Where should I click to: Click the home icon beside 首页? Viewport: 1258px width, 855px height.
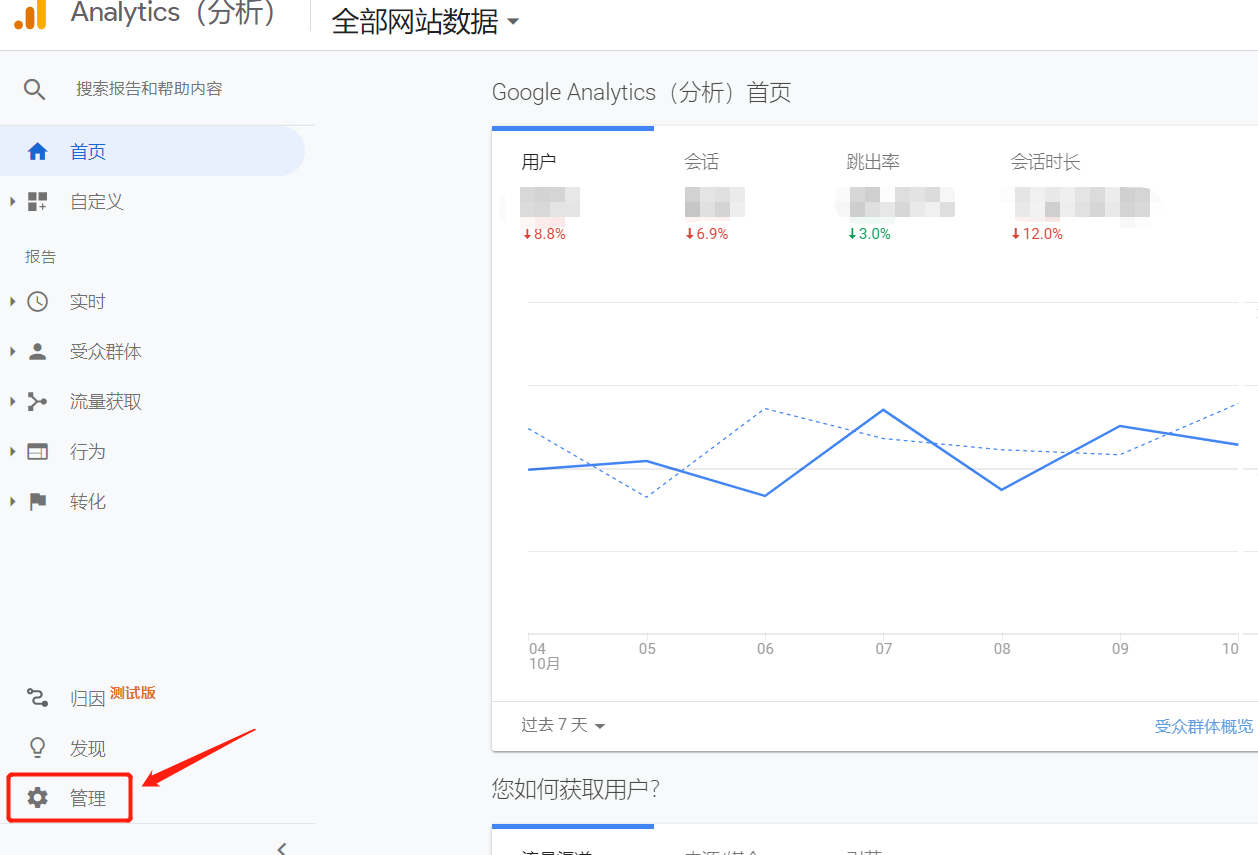coord(38,152)
